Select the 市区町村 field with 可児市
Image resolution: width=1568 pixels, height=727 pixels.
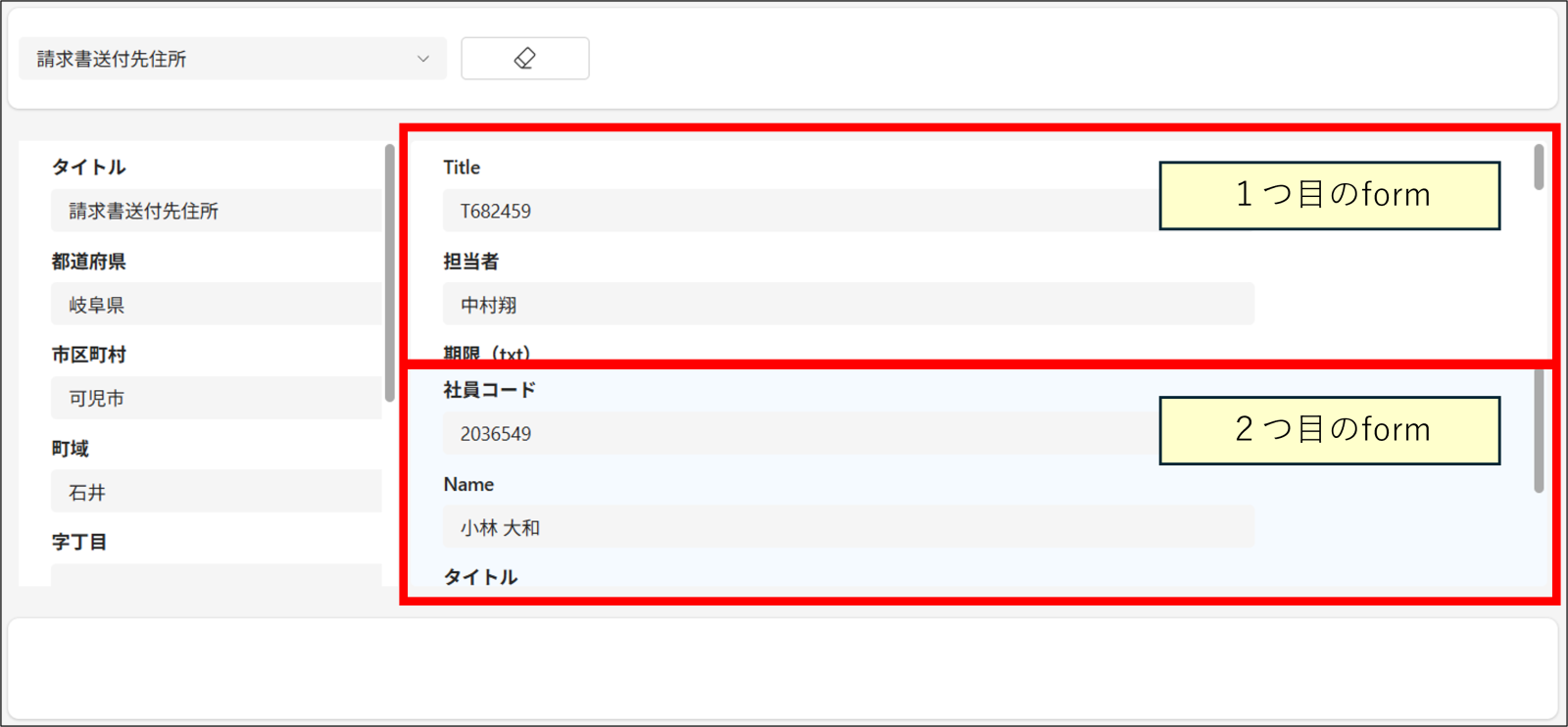[x=216, y=399]
